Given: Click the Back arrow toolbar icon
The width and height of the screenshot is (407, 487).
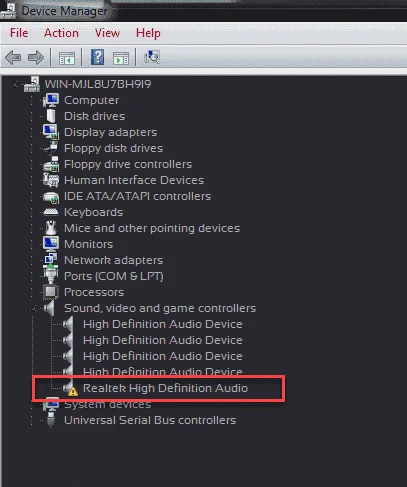Looking at the screenshot, I should coord(13,58).
